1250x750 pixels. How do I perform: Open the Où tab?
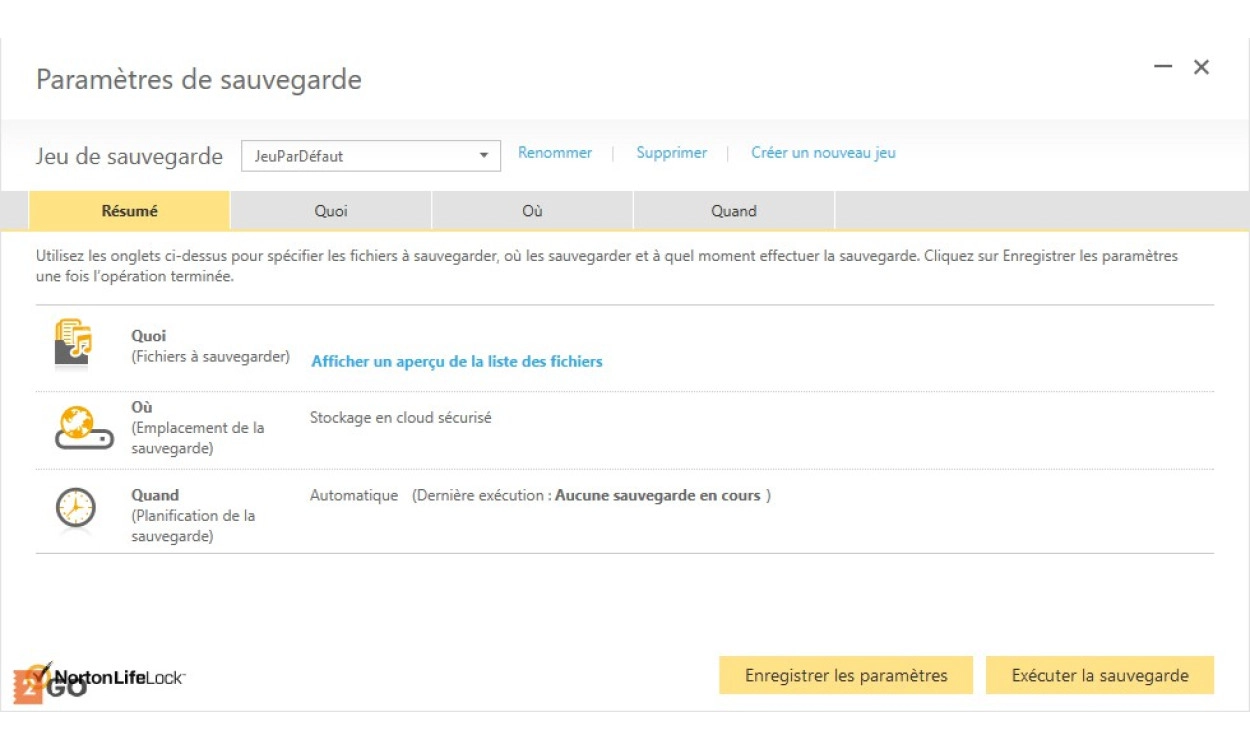[x=532, y=211]
